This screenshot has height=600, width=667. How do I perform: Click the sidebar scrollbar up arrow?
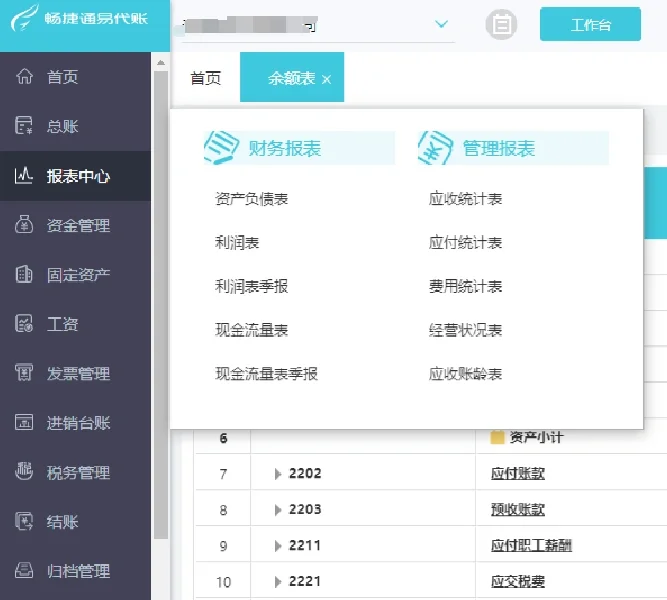pos(161,63)
